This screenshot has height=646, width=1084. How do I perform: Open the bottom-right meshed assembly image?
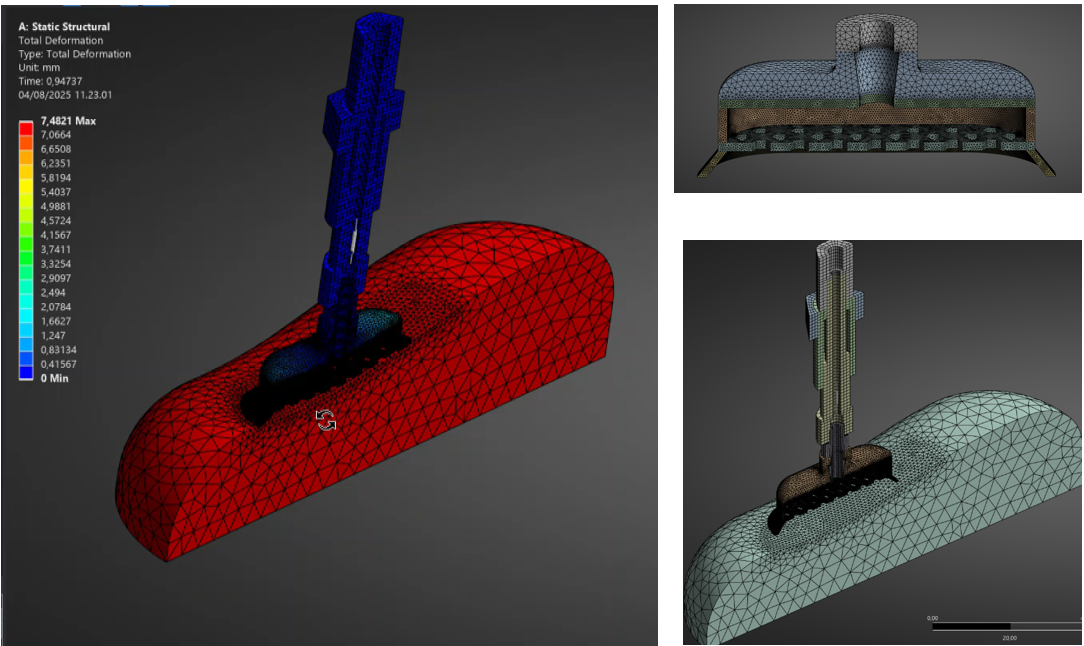(x=882, y=442)
